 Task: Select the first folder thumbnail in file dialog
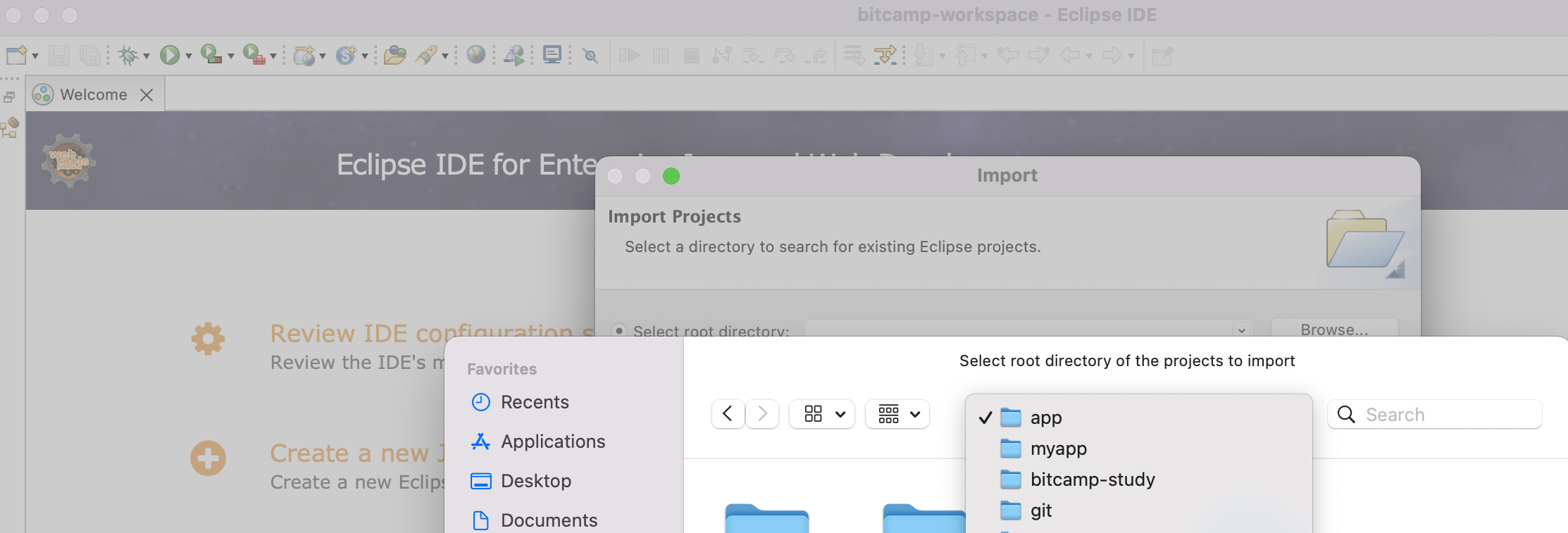coord(767,518)
